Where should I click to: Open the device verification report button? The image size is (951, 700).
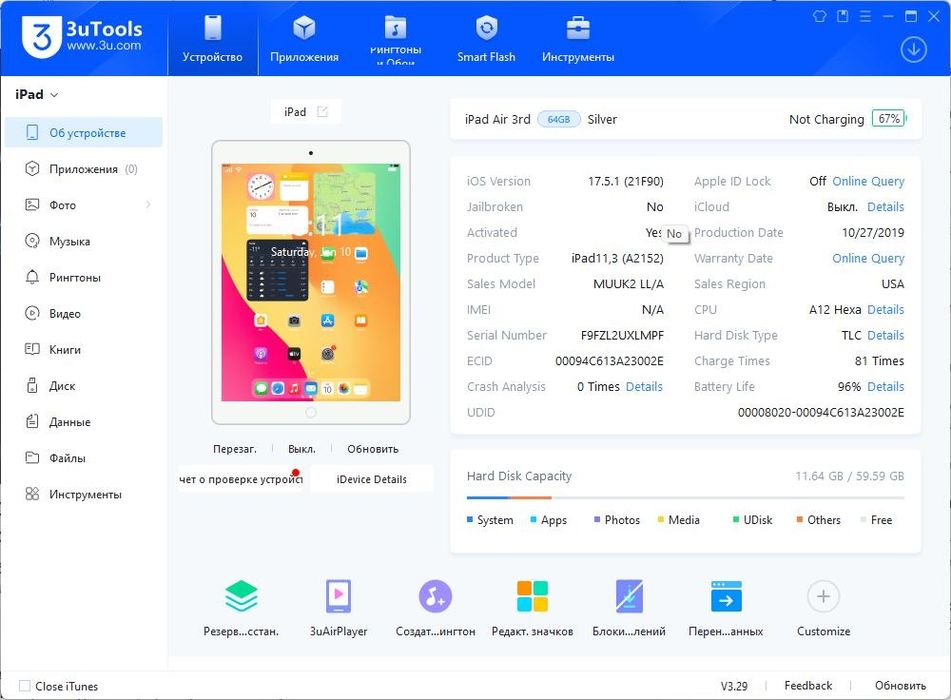point(241,479)
